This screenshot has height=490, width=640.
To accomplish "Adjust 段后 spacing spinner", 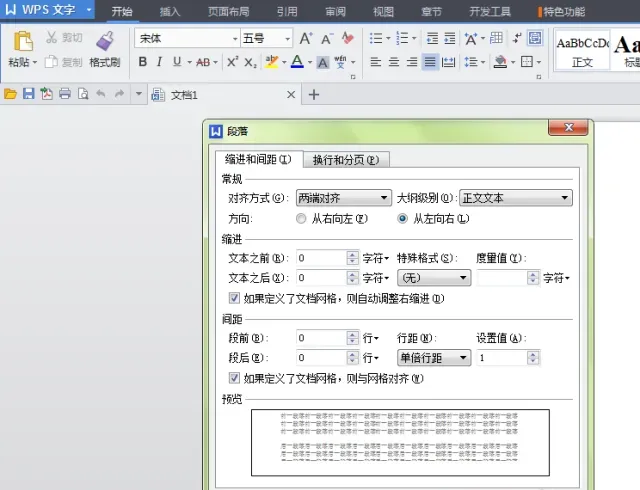I will pos(353,358).
